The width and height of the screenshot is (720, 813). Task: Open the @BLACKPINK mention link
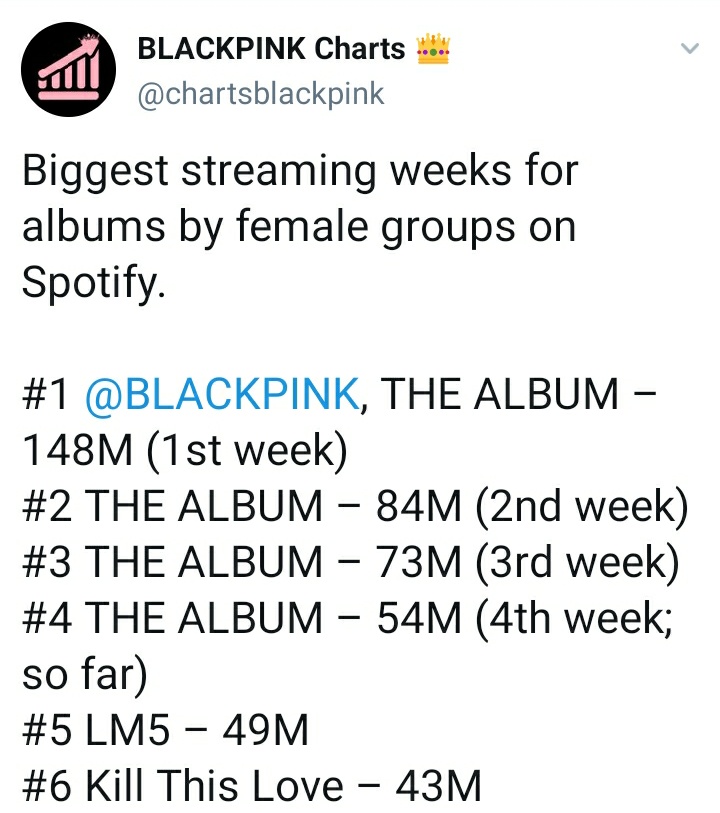pyautogui.click(x=222, y=394)
